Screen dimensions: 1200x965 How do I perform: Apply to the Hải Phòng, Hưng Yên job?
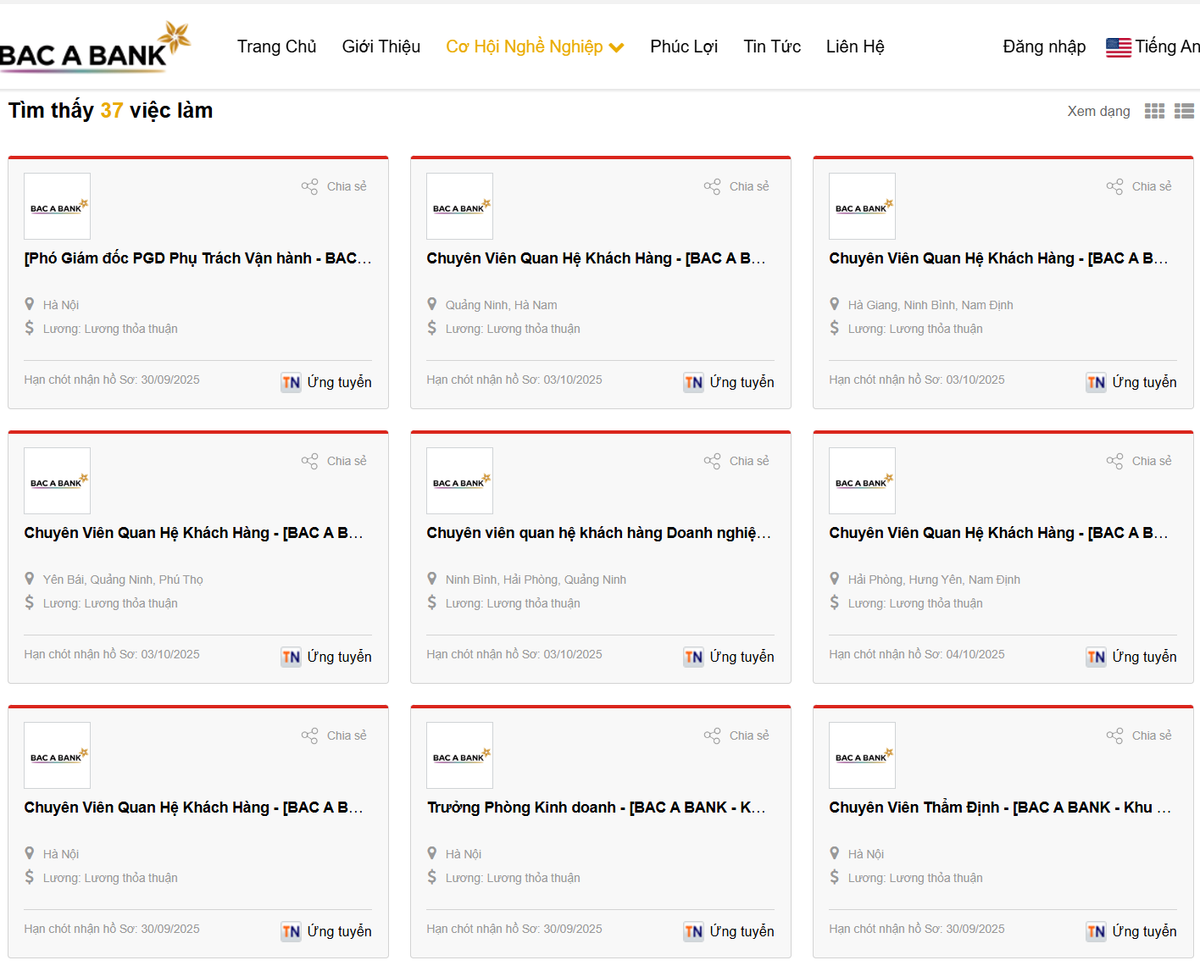(x=1131, y=657)
